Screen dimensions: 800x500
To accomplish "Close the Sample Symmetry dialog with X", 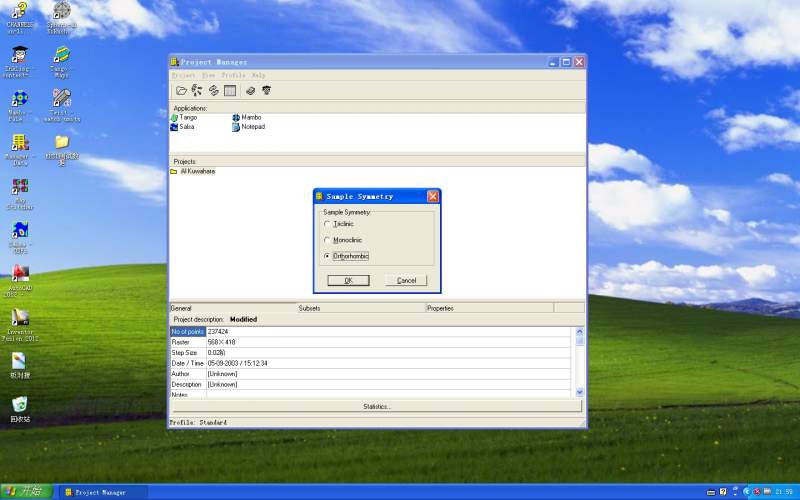I will pos(433,196).
